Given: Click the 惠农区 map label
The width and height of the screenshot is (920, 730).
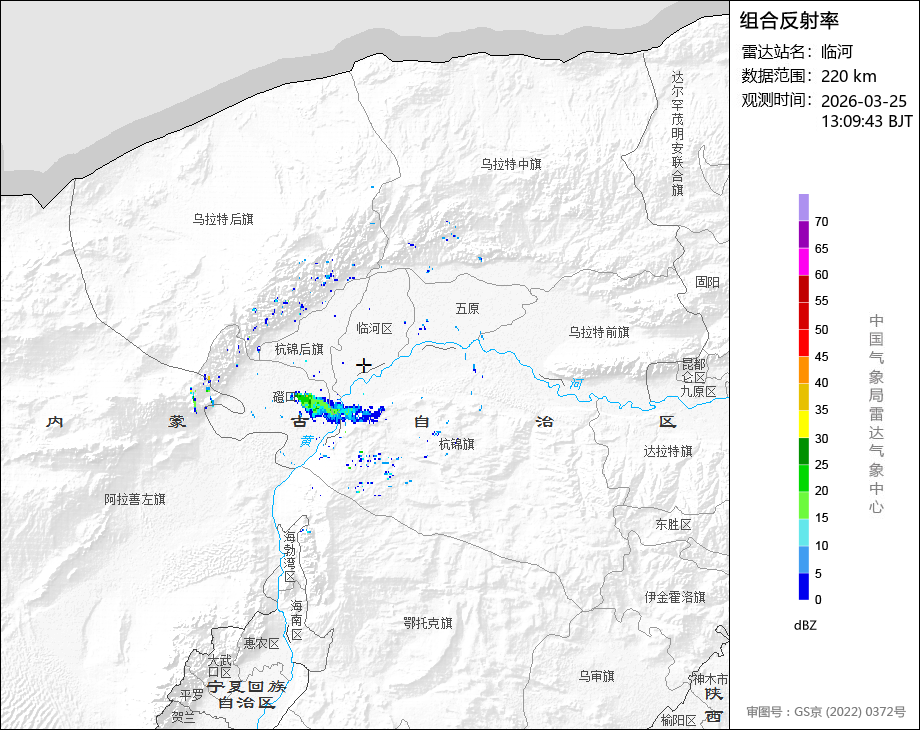Looking at the screenshot, I should click(x=261, y=644).
